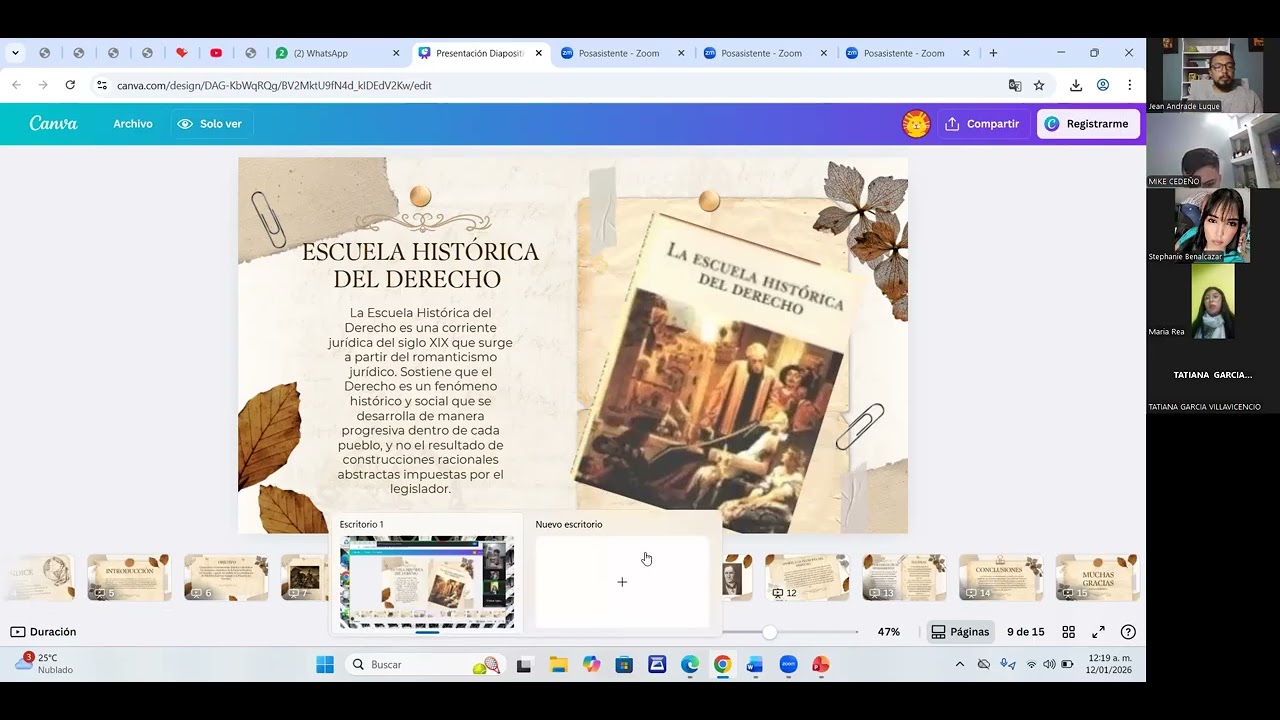The image size is (1280, 720).
Task: Click the Solo ver eye button
Action: coord(210,124)
